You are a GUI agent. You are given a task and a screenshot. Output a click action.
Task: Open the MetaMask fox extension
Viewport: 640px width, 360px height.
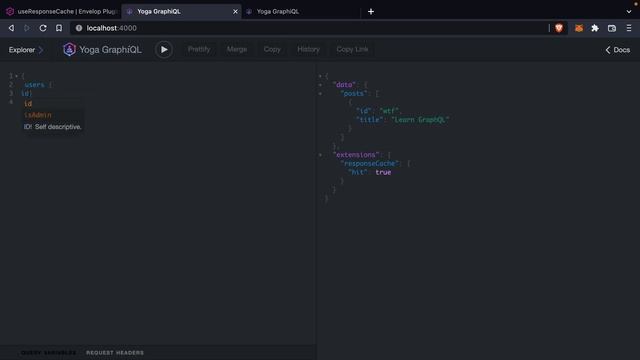click(579, 28)
